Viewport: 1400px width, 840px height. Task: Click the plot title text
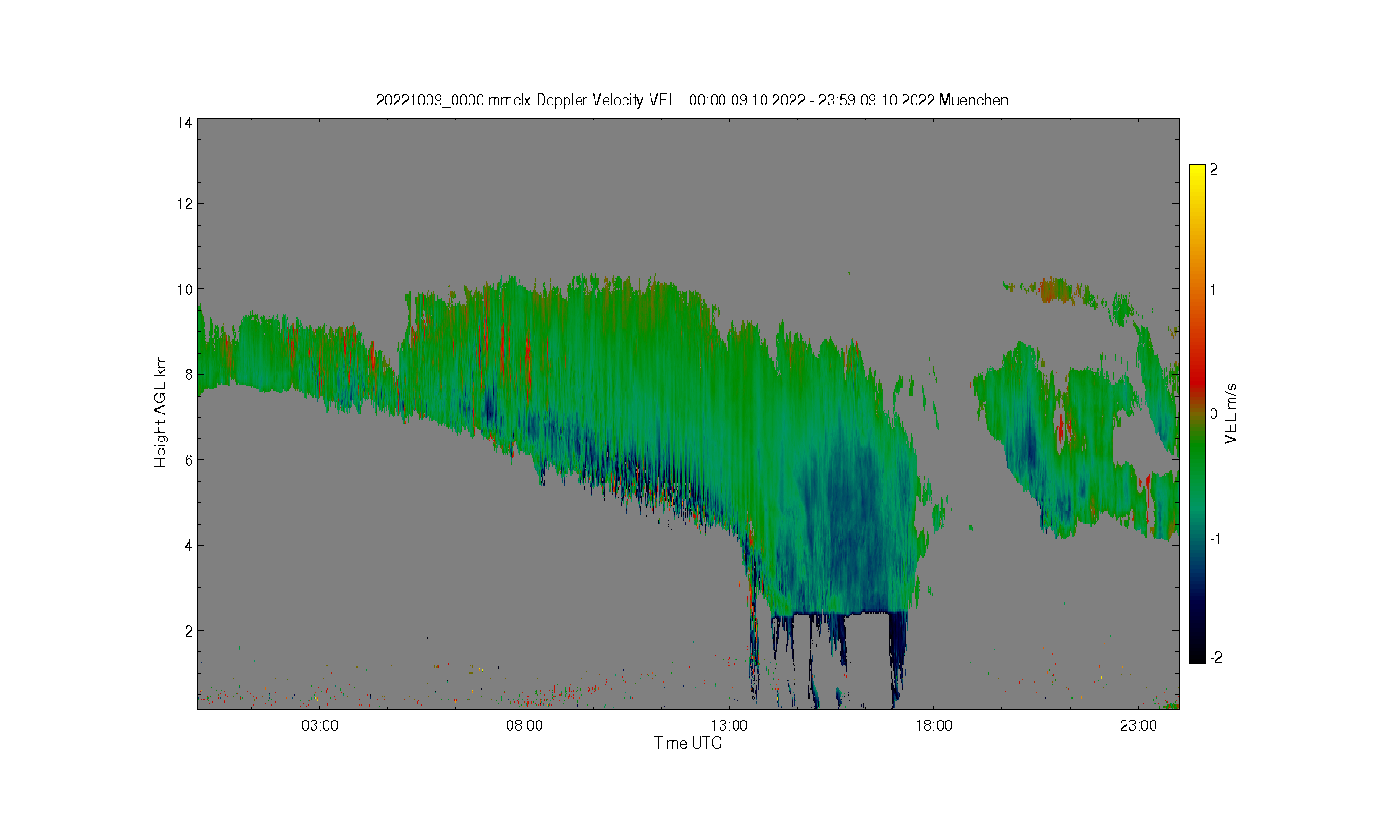coord(692,100)
